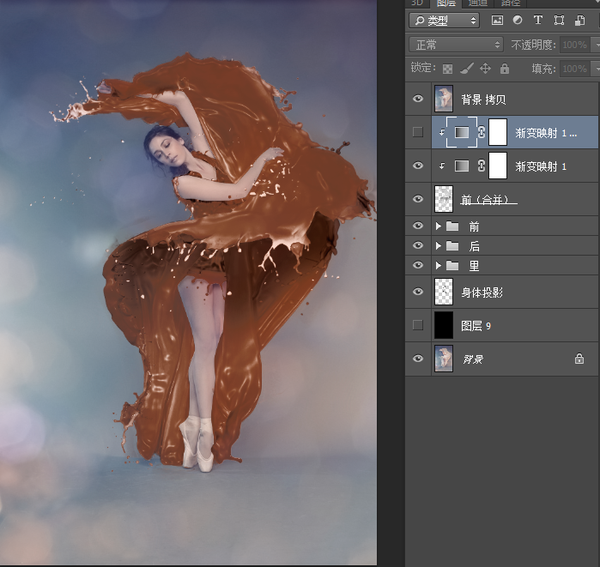This screenshot has width=600, height=567.
Task: Click the adjustment layer filter icon
Action: 517,20
